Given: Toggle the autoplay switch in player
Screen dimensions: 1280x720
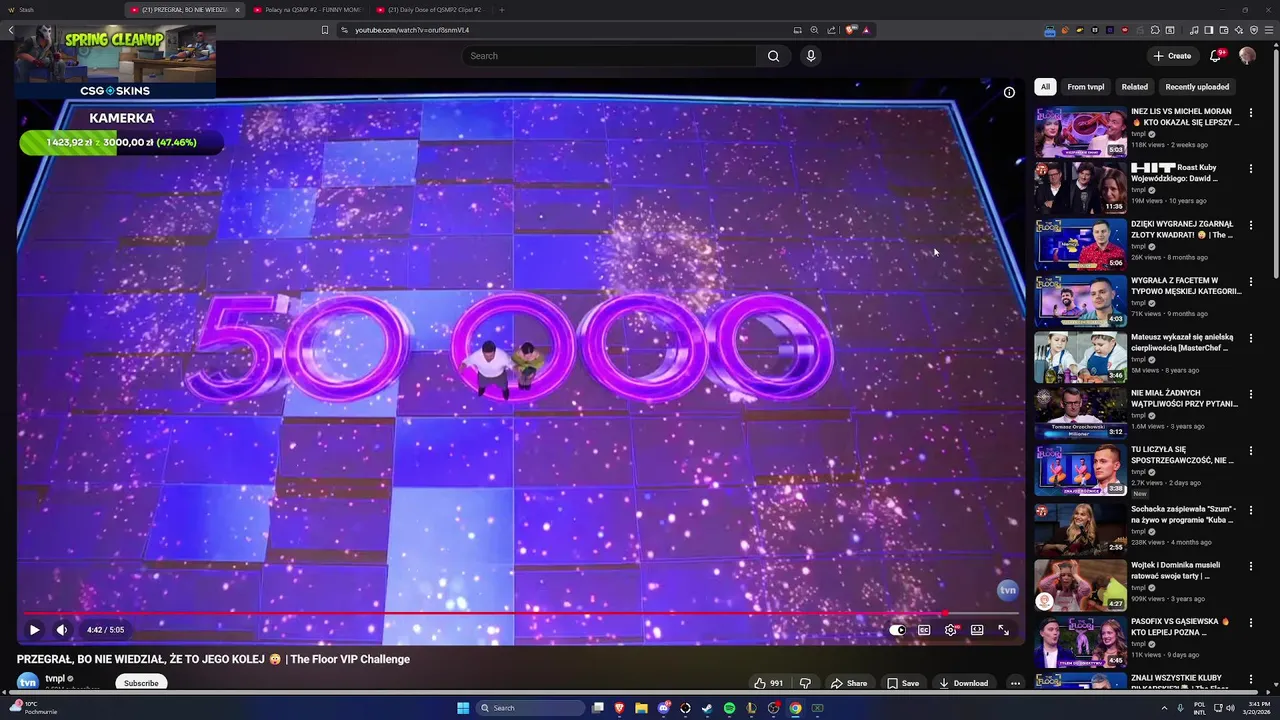Looking at the screenshot, I should pyautogui.click(x=897, y=630).
